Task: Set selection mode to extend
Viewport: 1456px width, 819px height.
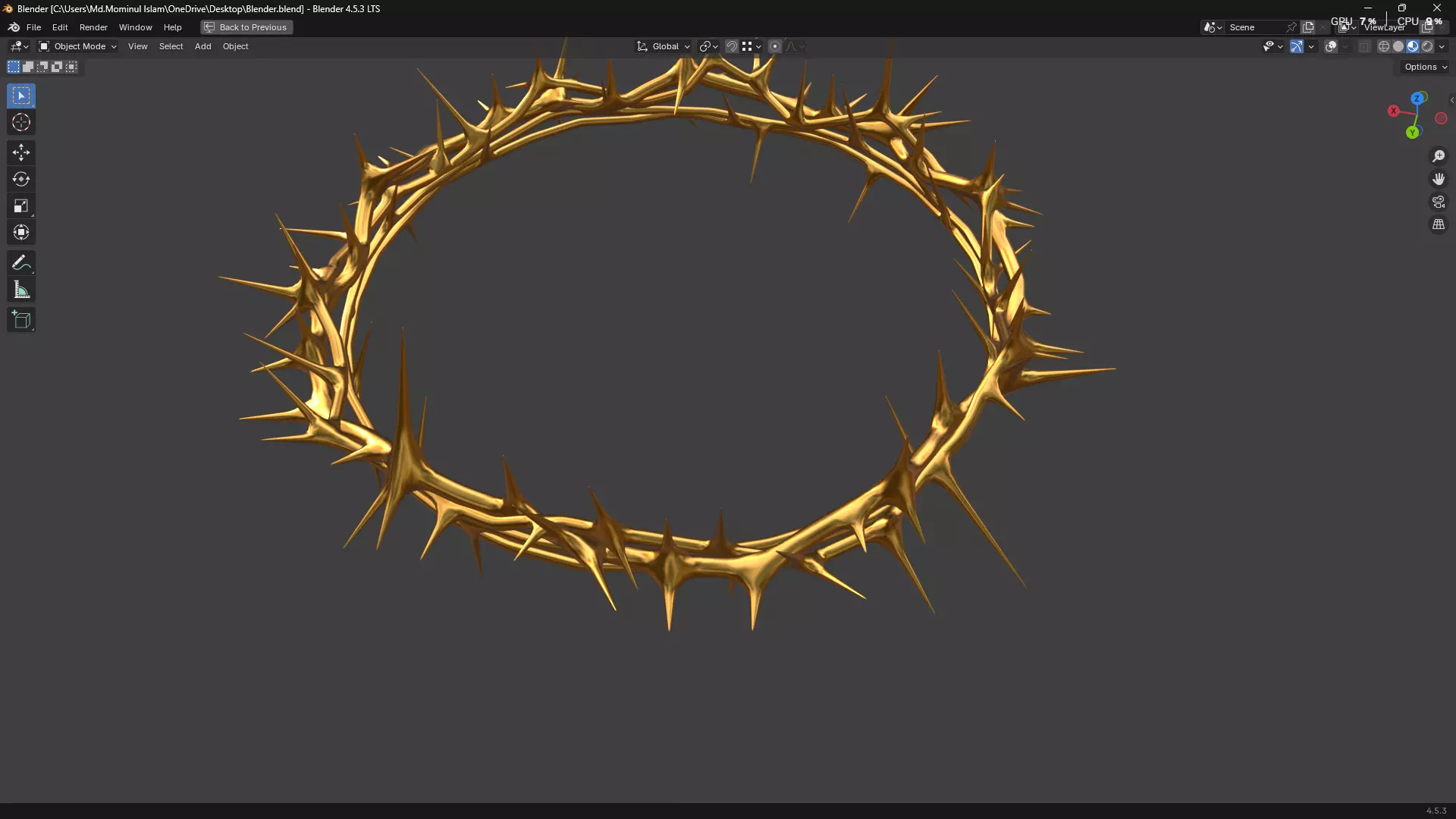Action: (28, 67)
